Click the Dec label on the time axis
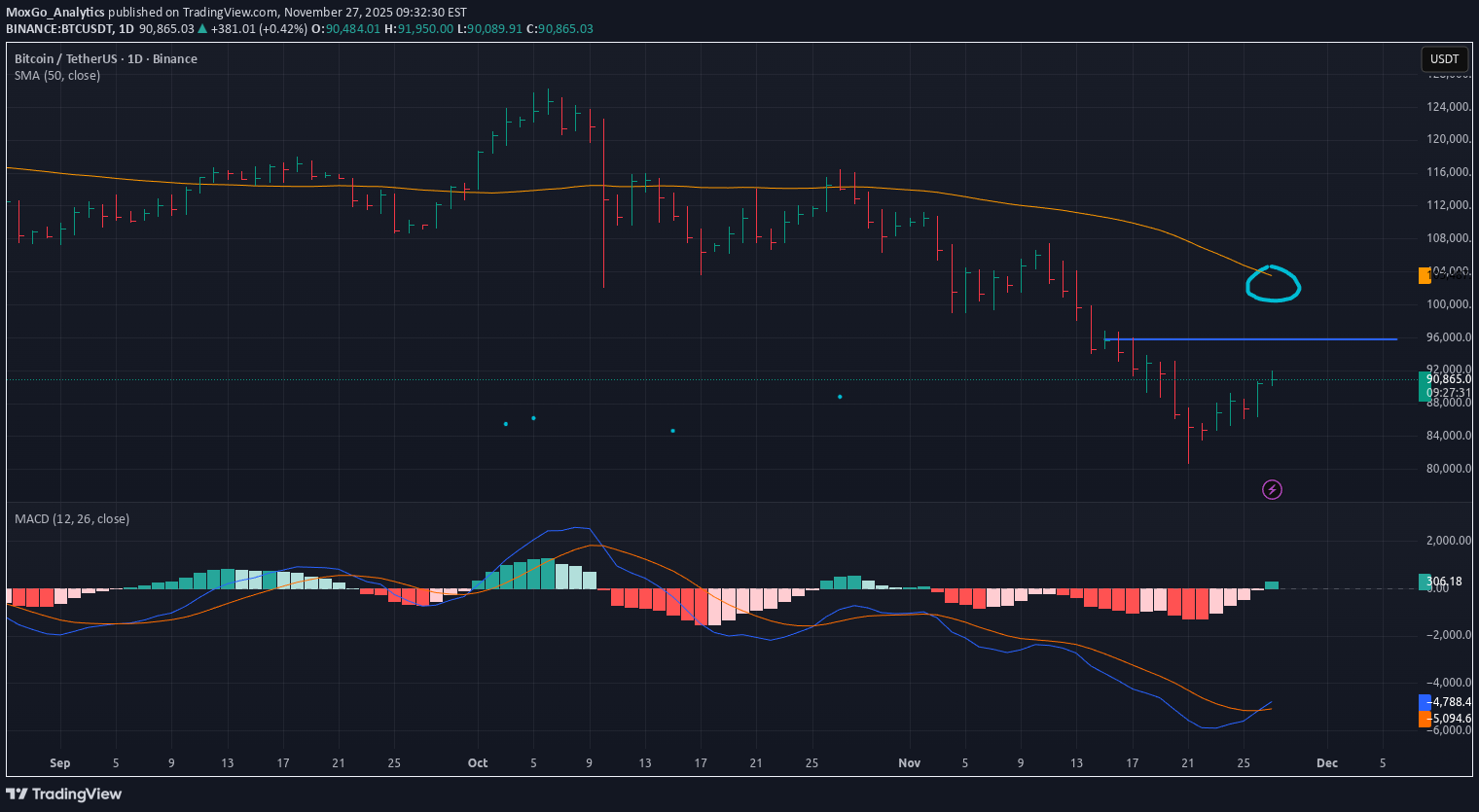This screenshot has height=812, width=1479. (1326, 762)
